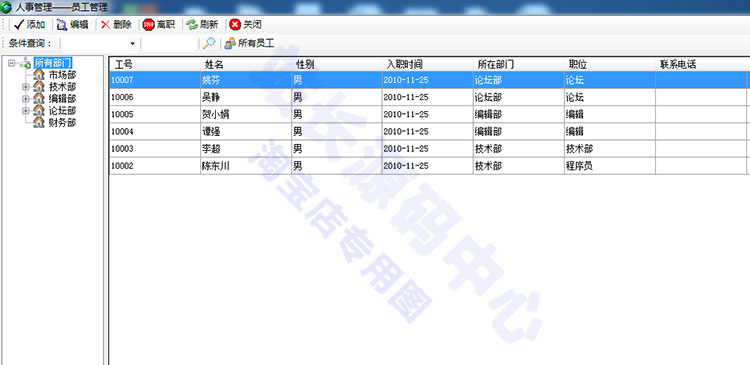Click the 所有部门 root node icon
Image resolution: width=750 pixels, height=365 pixels.
click(25, 63)
